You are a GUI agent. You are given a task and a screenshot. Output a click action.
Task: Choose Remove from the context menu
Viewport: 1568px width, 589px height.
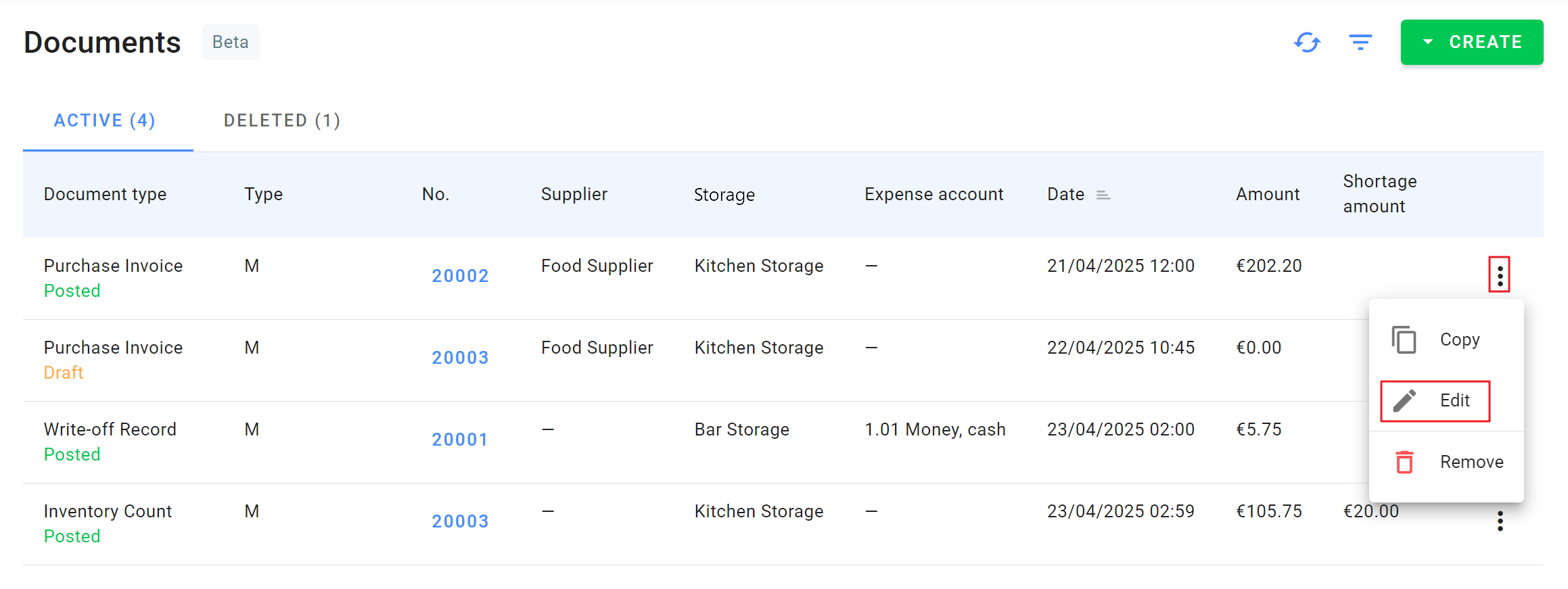1471,462
